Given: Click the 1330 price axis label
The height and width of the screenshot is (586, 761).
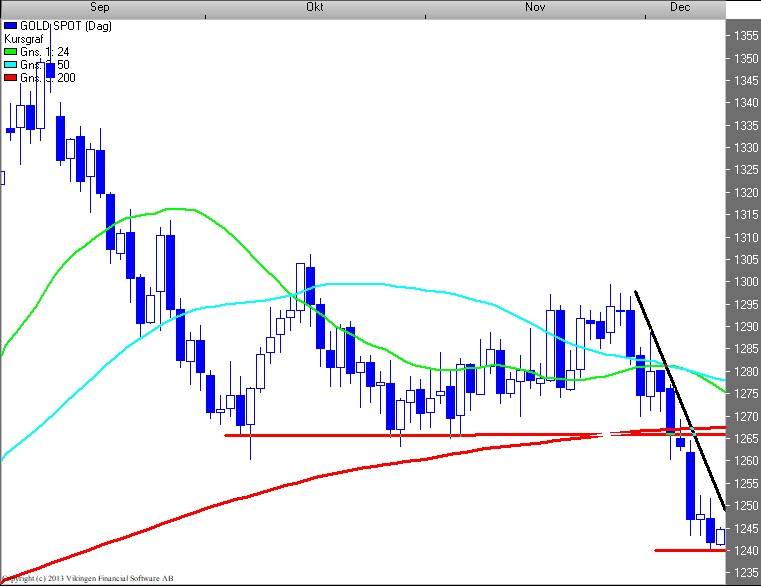Looking at the screenshot, I should (x=745, y=148).
